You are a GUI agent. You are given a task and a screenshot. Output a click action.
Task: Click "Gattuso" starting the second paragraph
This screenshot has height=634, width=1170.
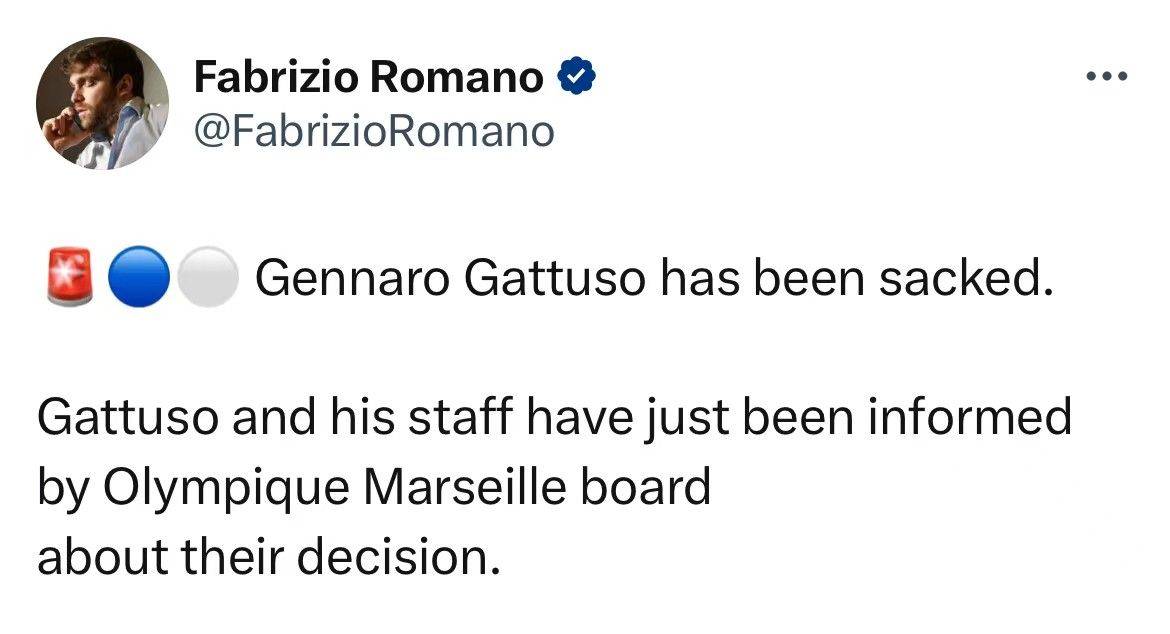pyautogui.click(x=119, y=418)
